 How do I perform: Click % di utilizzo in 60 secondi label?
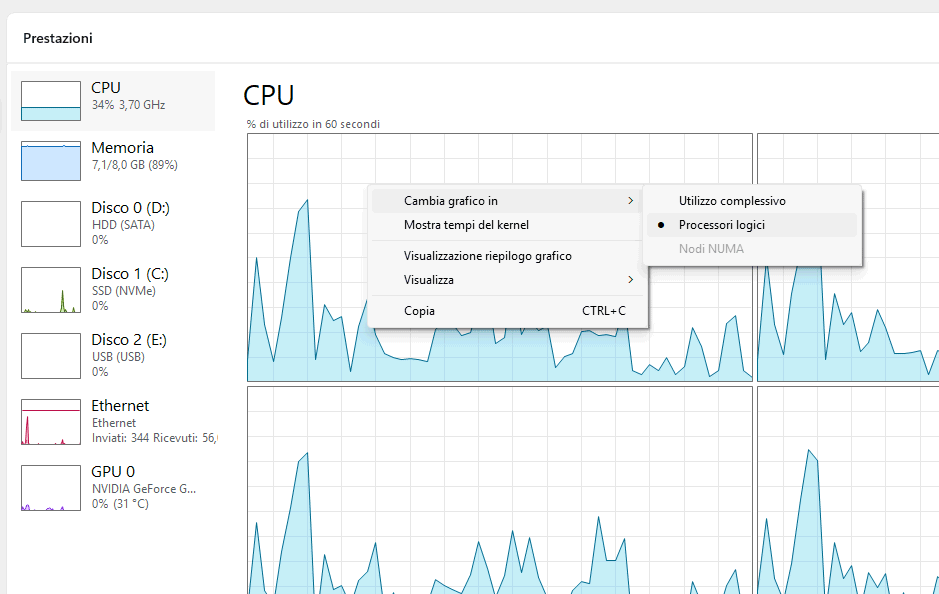(x=313, y=124)
